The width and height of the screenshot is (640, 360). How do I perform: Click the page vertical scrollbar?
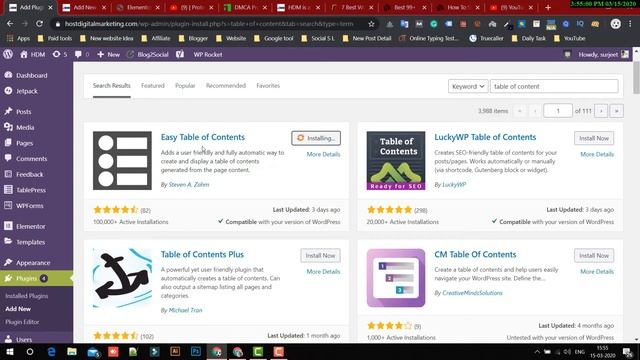(636, 78)
